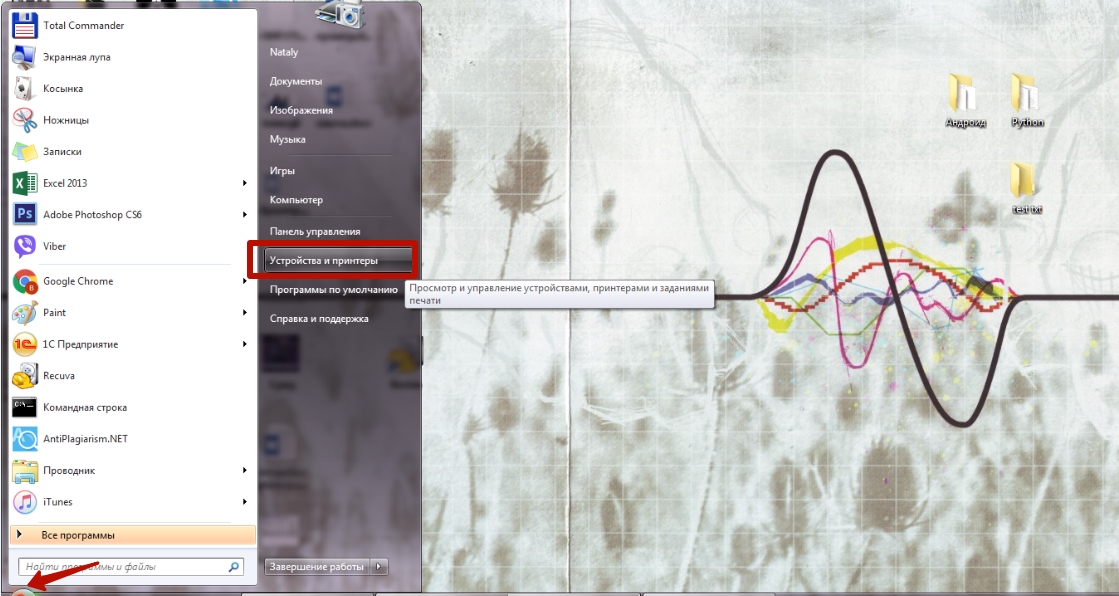
Task: Show Все программы list
Action: [78, 535]
